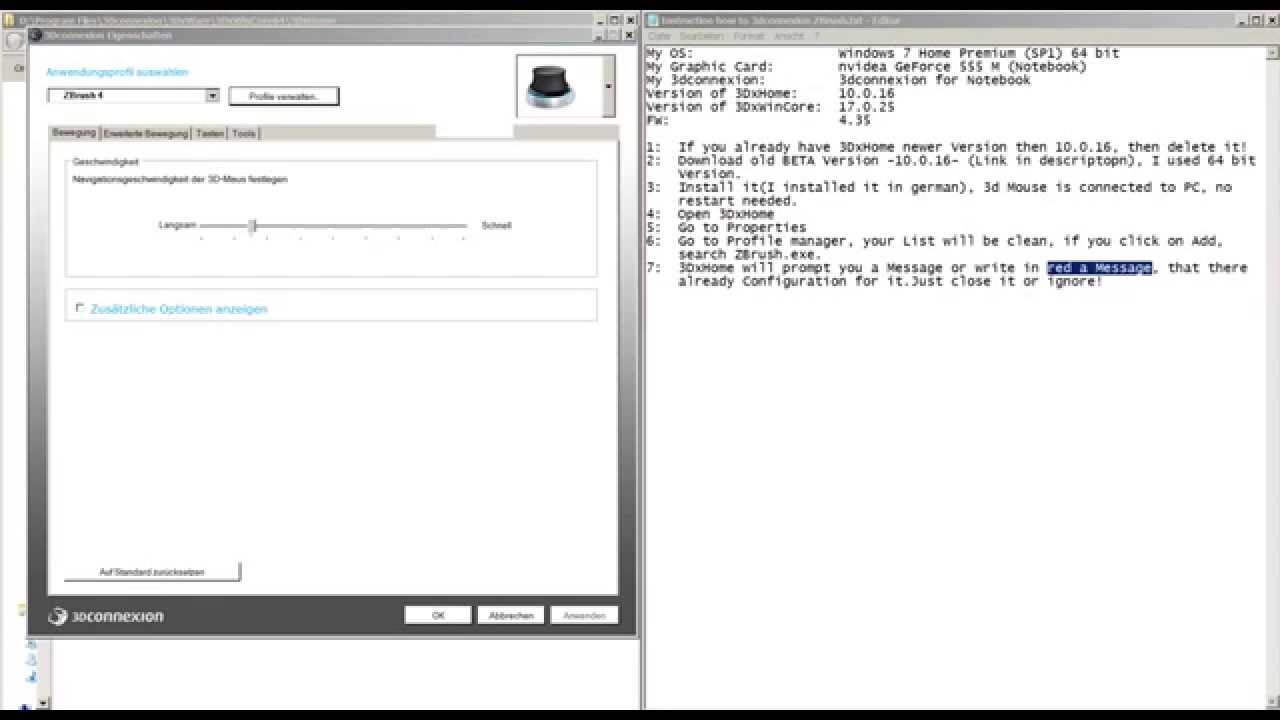Click the 'Langsam' label on speed slider

tap(177, 226)
